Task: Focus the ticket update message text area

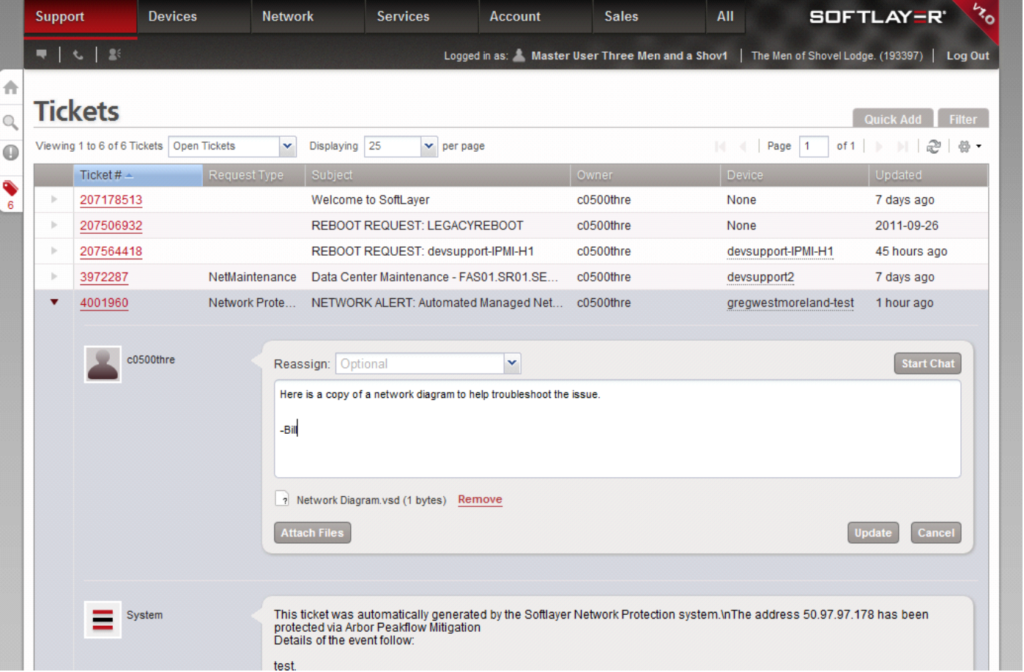Action: (x=617, y=429)
